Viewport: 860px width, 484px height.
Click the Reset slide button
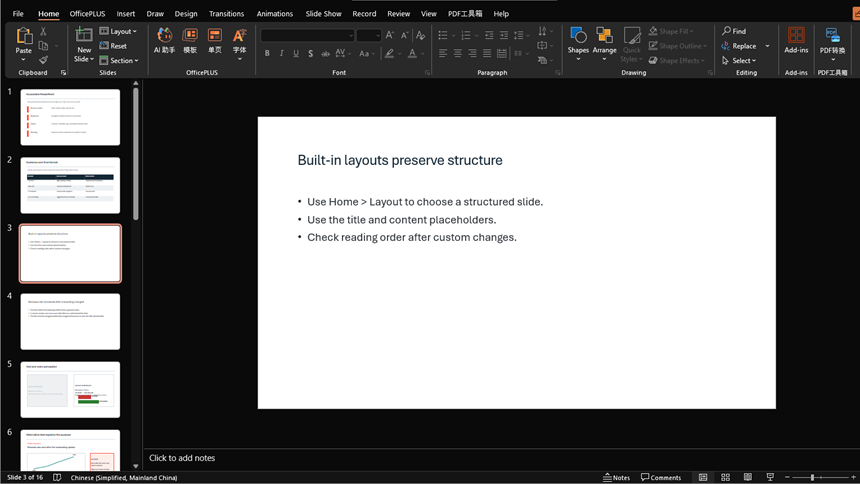(x=113, y=46)
